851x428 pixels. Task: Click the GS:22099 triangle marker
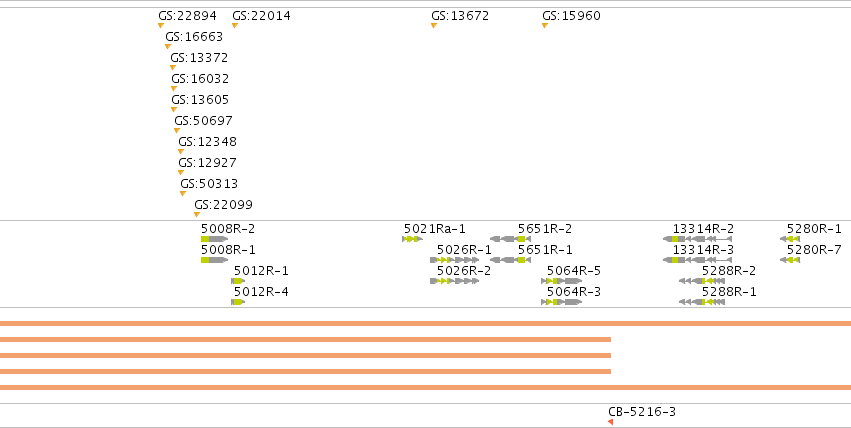tap(197, 215)
